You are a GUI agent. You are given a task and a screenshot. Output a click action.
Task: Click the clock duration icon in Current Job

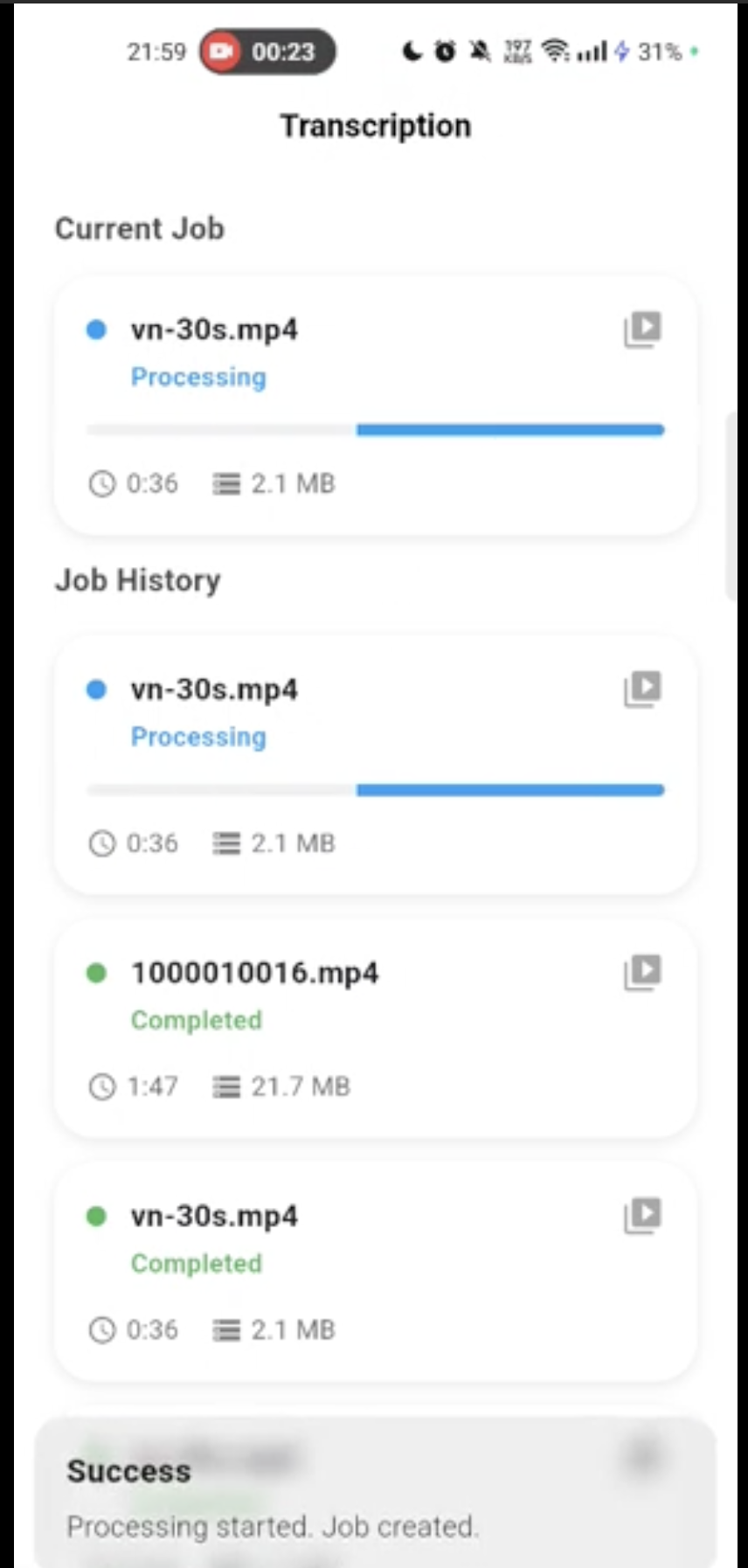click(102, 483)
